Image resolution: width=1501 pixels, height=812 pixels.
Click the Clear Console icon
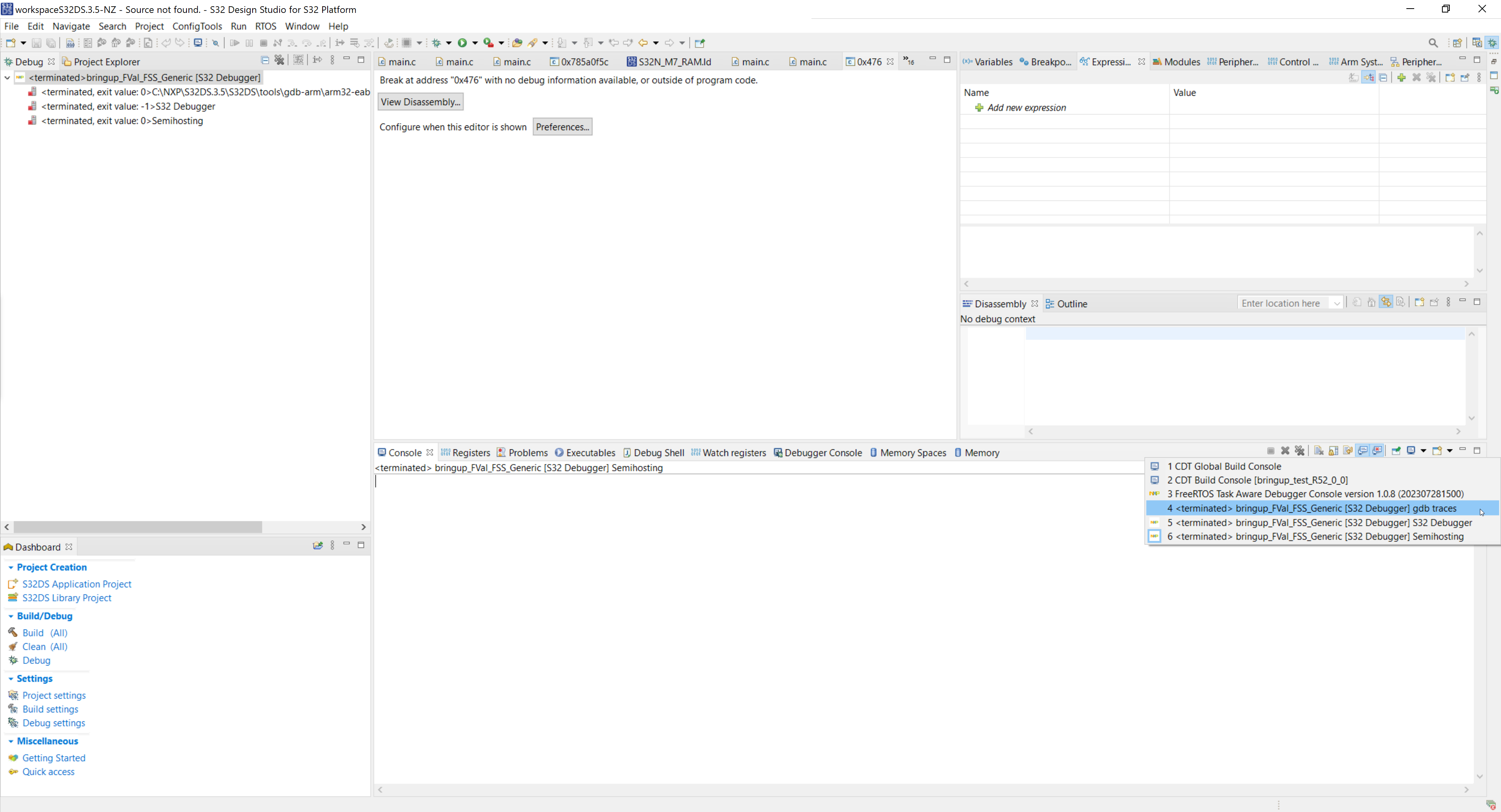pos(1319,450)
